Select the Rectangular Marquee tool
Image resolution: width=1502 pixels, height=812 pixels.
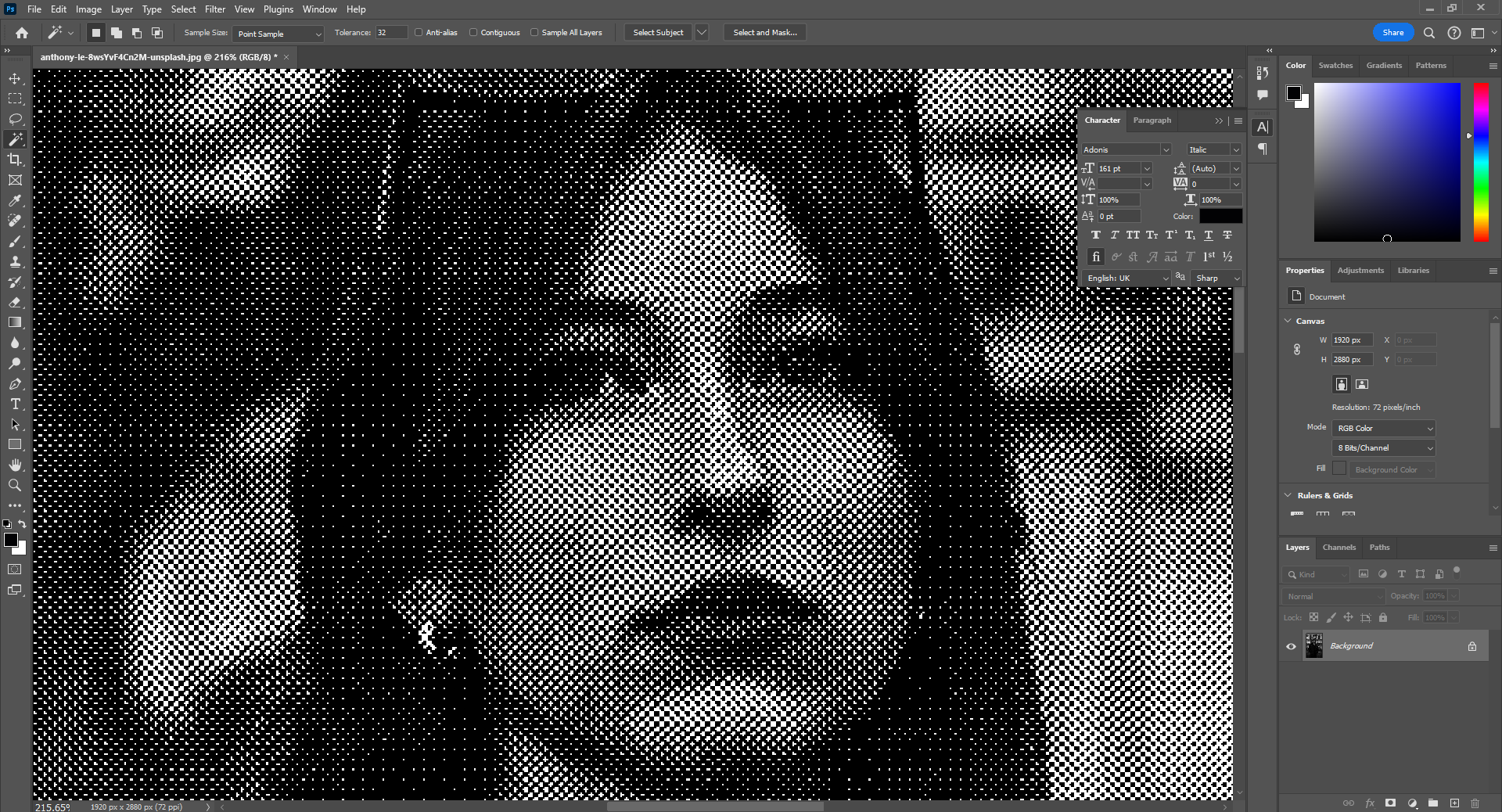pyautogui.click(x=15, y=99)
